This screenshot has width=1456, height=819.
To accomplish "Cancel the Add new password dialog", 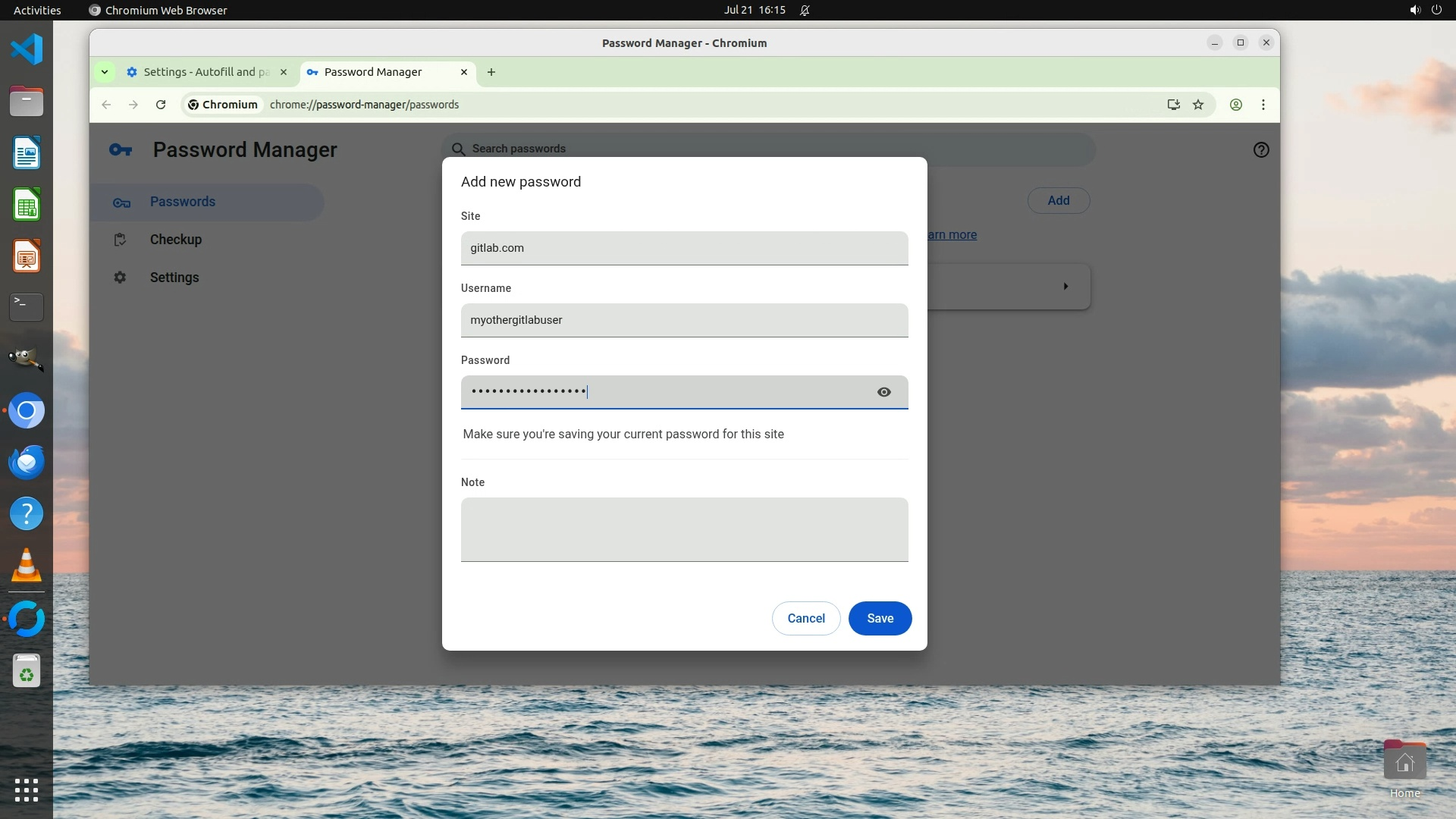I will (x=805, y=618).
